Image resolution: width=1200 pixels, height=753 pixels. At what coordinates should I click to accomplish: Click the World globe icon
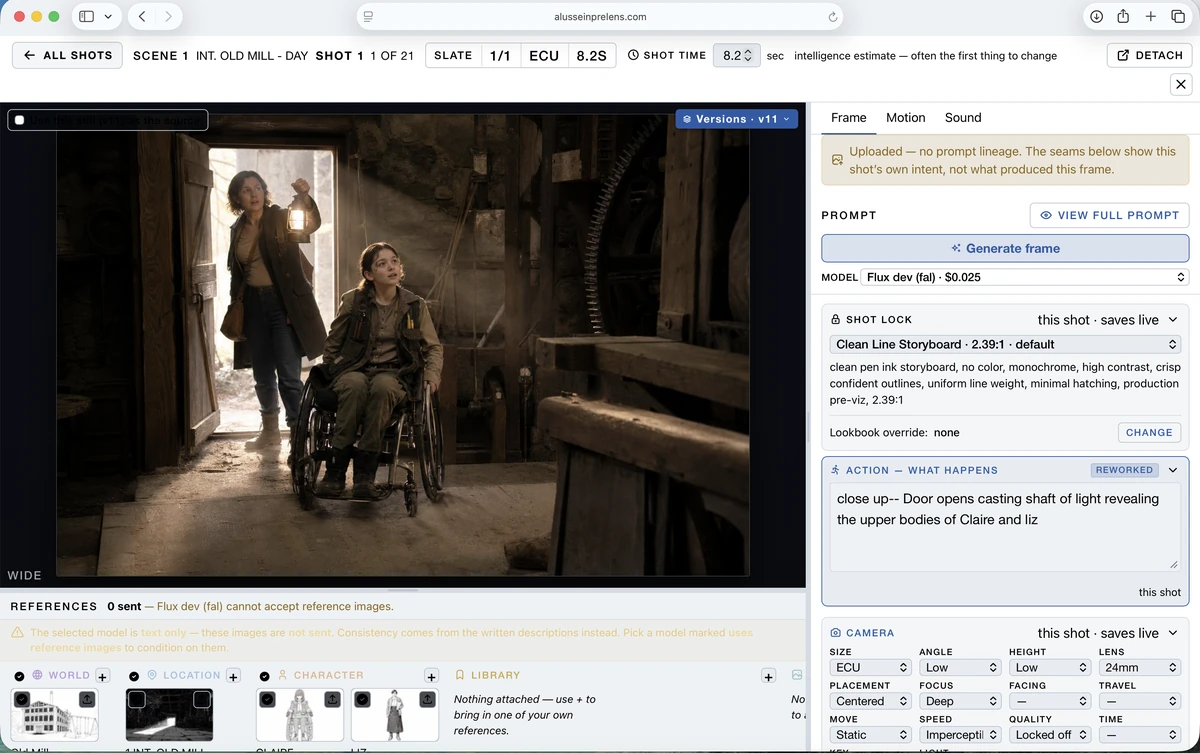click(x=38, y=675)
